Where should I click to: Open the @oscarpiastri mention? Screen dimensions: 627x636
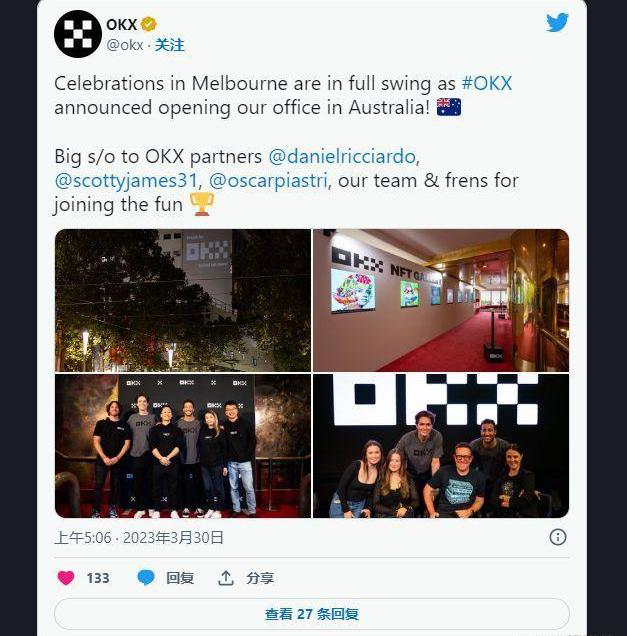pyautogui.click(x=268, y=181)
